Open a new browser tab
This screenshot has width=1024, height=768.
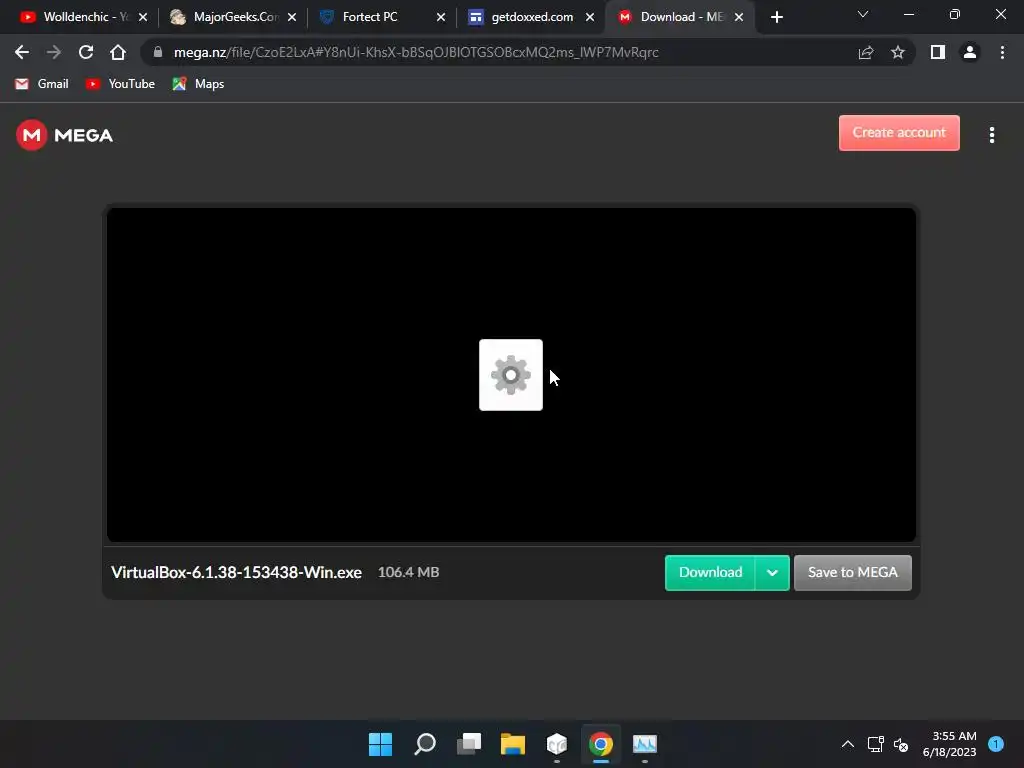coord(776,17)
